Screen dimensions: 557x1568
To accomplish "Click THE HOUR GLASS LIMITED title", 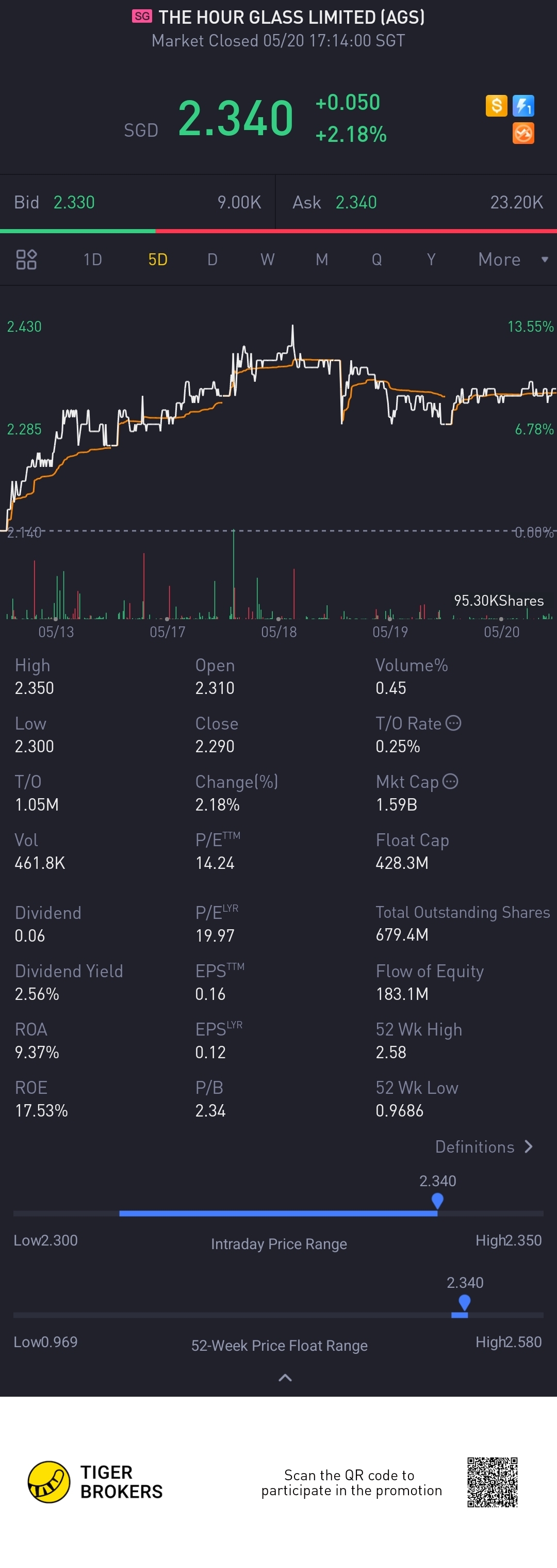I will (291, 17).
